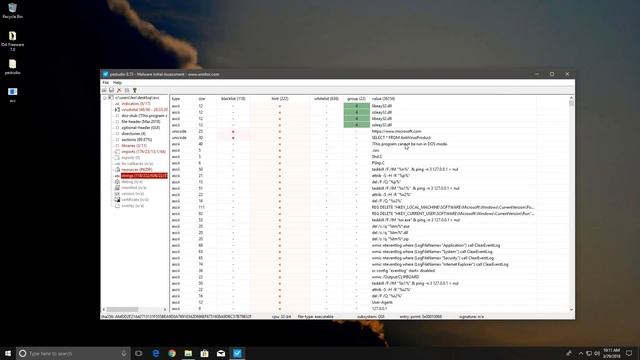
Task: Select the resources tree item
Action: [137, 170]
